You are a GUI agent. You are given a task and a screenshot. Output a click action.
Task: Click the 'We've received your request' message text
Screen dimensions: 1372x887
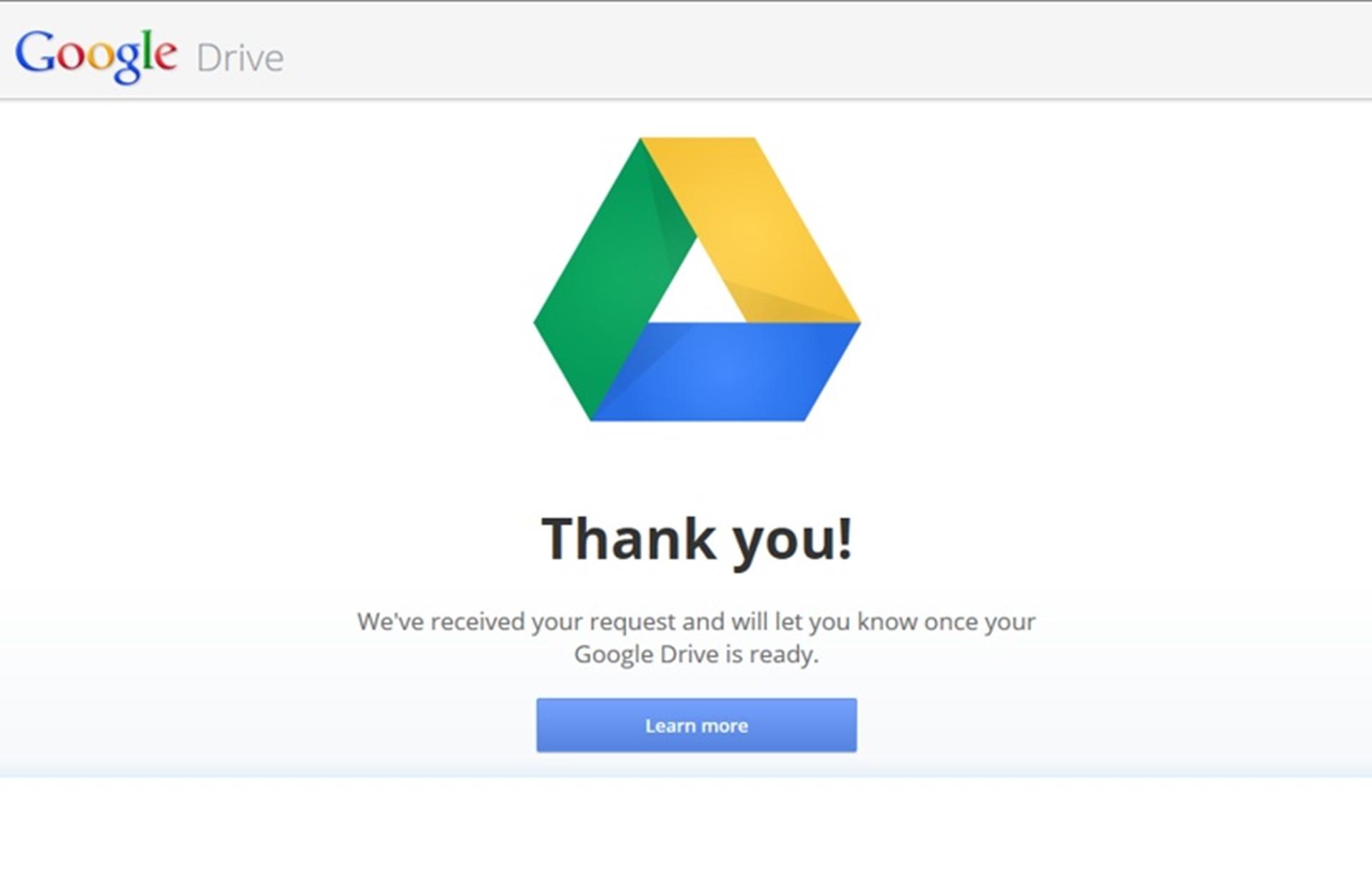coord(696,638)
